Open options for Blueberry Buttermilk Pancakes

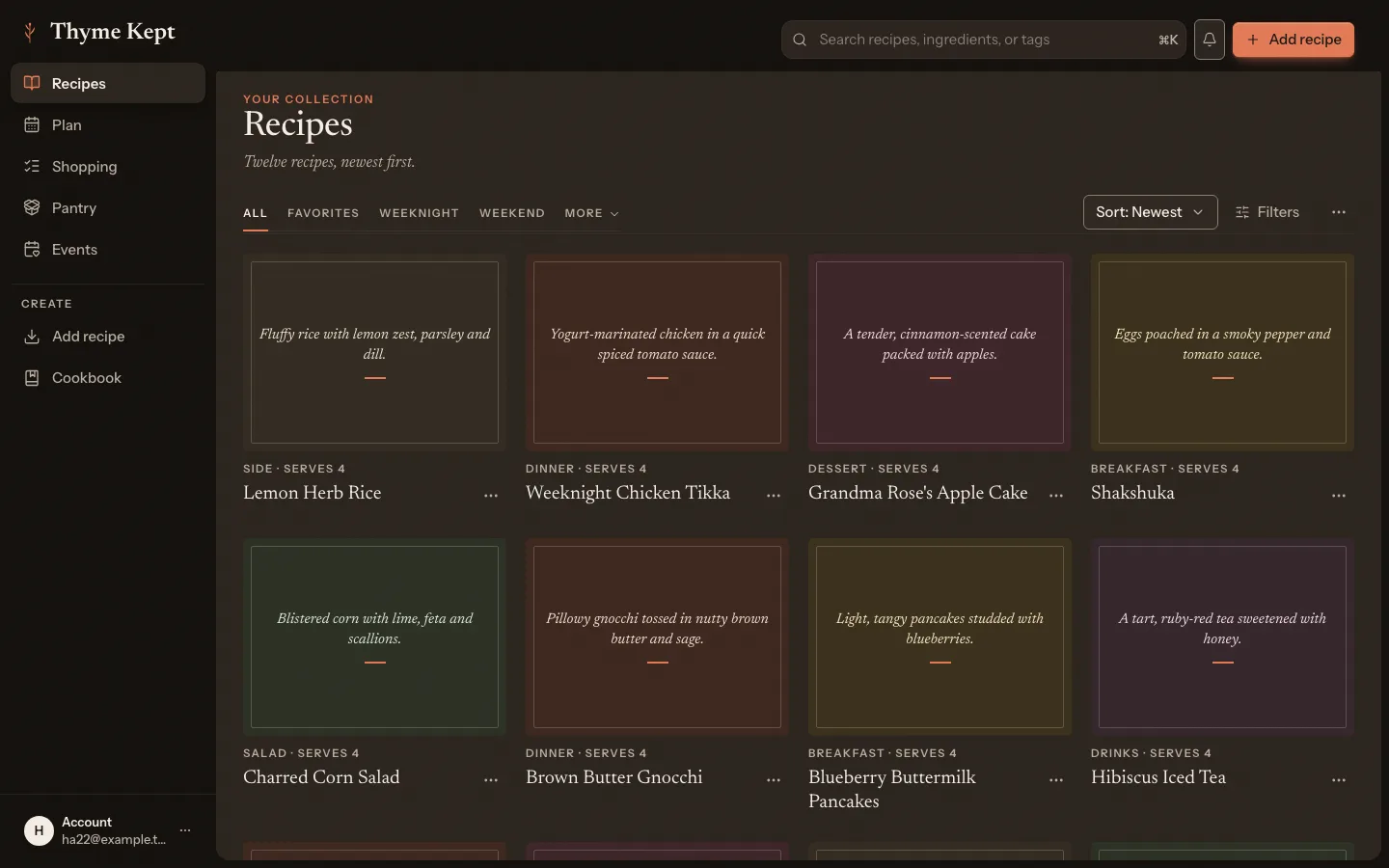tap(1056, 779)
